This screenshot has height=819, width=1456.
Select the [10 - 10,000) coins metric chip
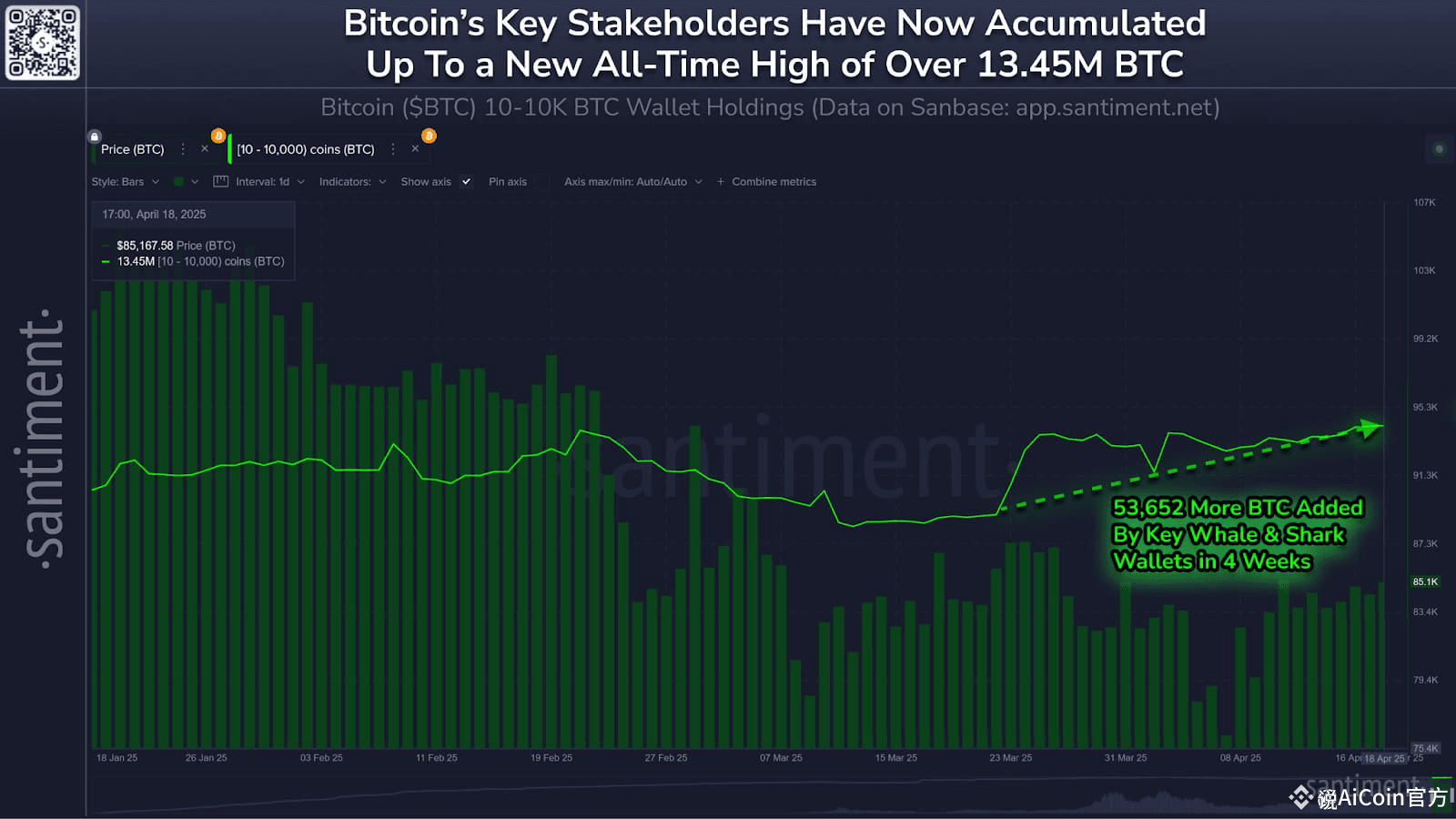pyautogui.click(x=305, y=148)
